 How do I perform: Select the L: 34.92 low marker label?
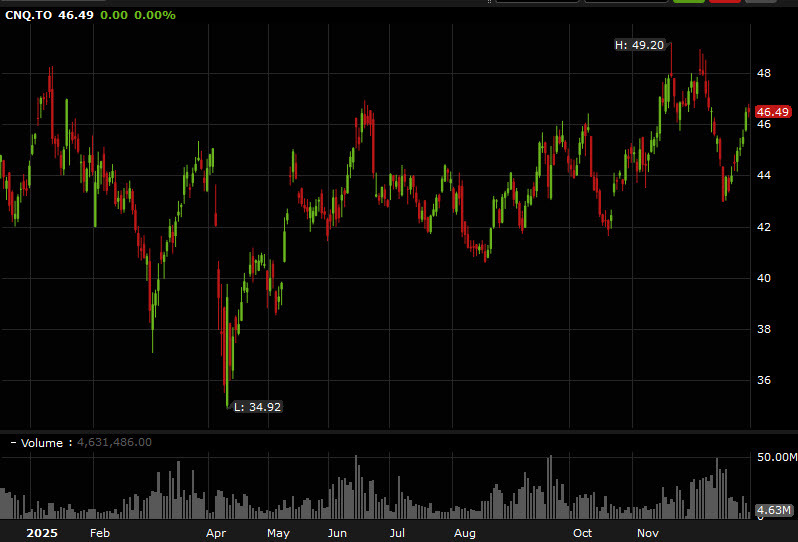257,407
